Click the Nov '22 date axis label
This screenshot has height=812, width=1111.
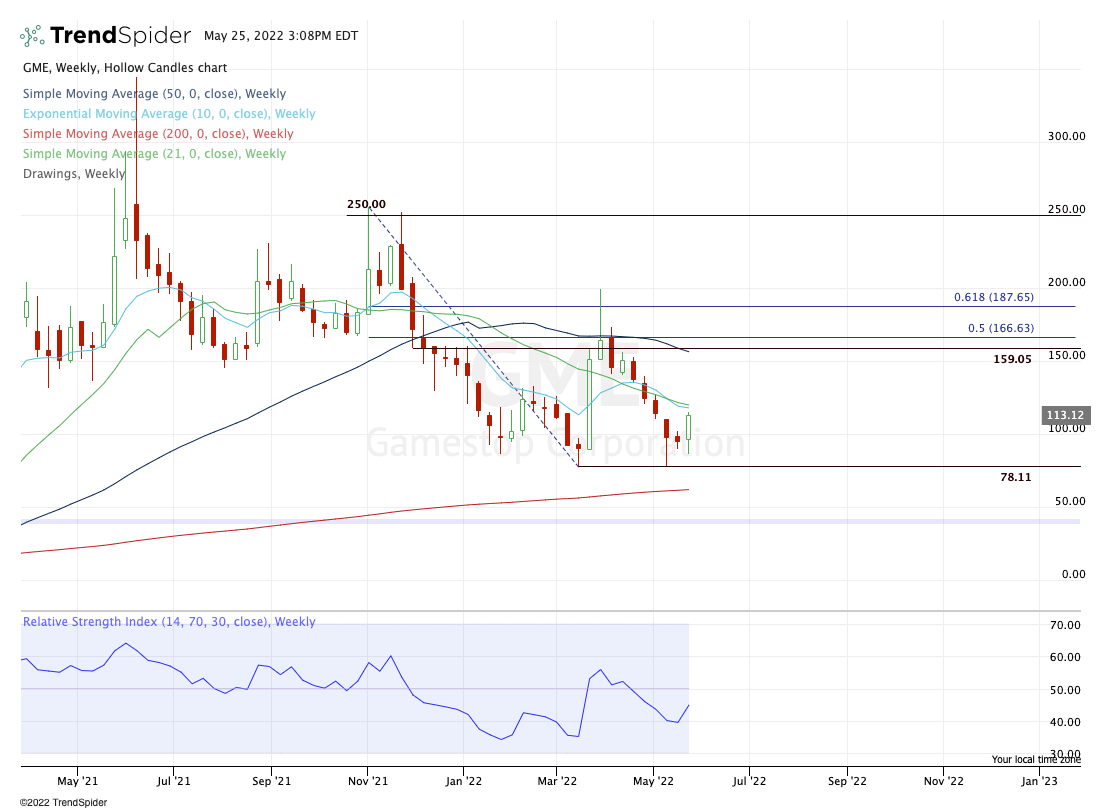click(x=944, y=781)
